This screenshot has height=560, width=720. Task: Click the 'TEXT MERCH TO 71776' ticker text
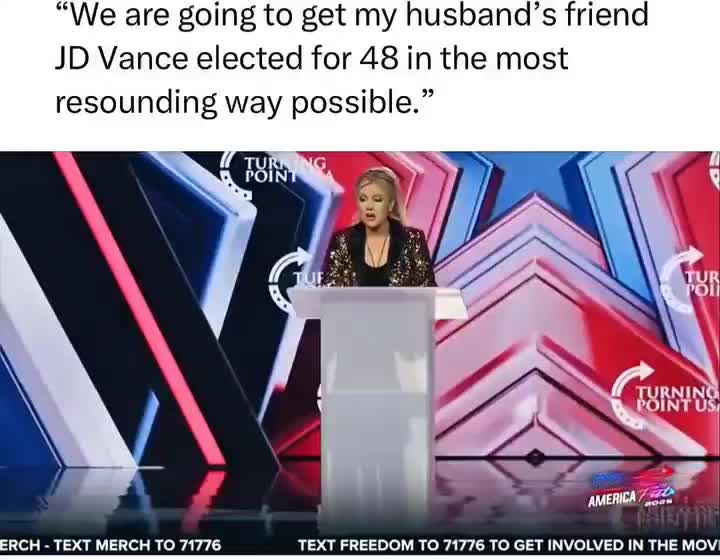coord(138,545)
